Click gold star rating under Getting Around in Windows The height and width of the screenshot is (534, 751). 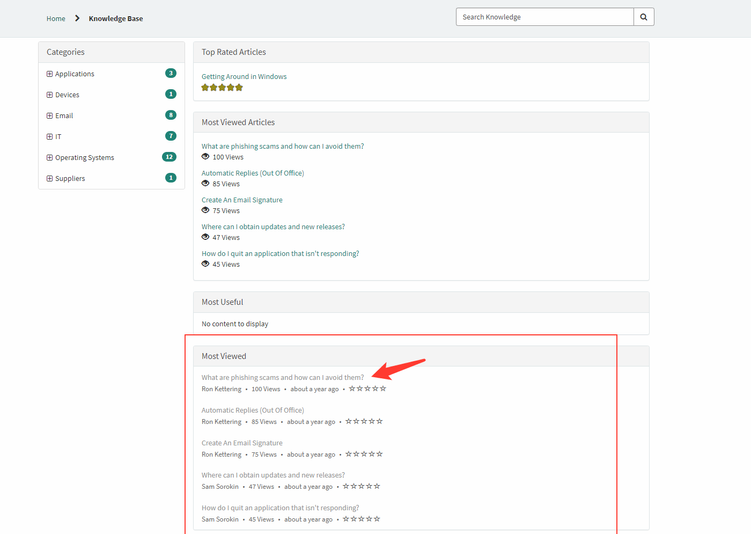pos(222,88)
